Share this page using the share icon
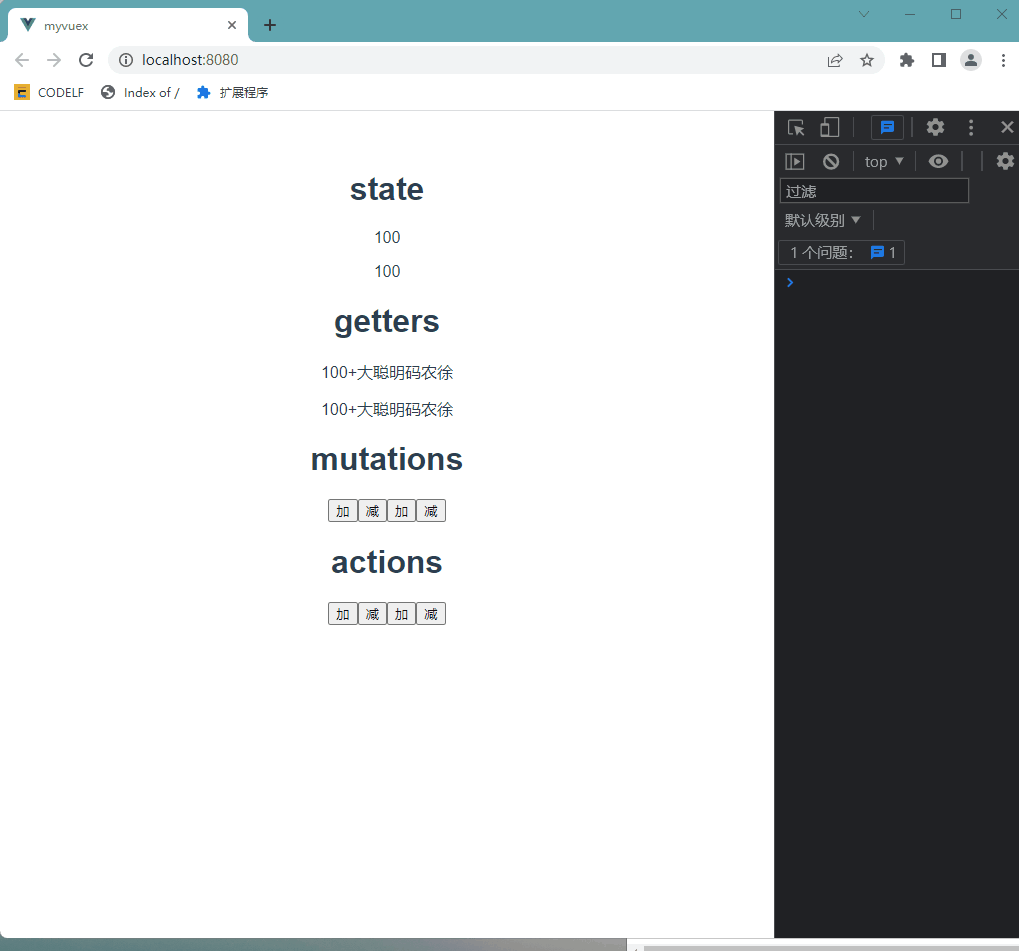The width and height of the screenshot is (1019, 951). click(835, 60)
